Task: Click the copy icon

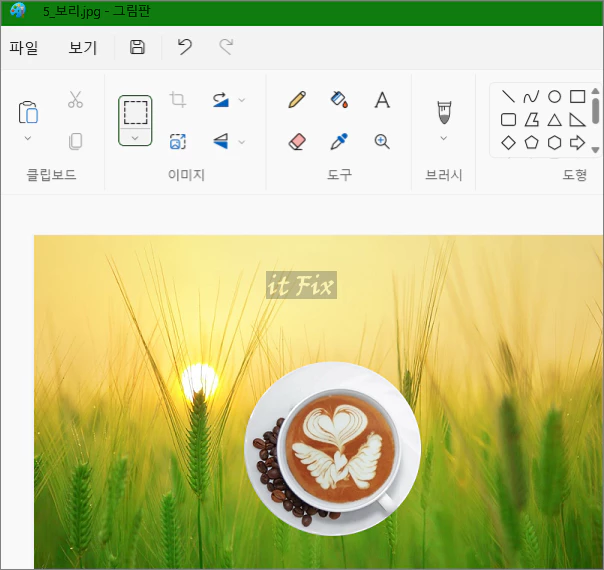Action: (76, 141)
